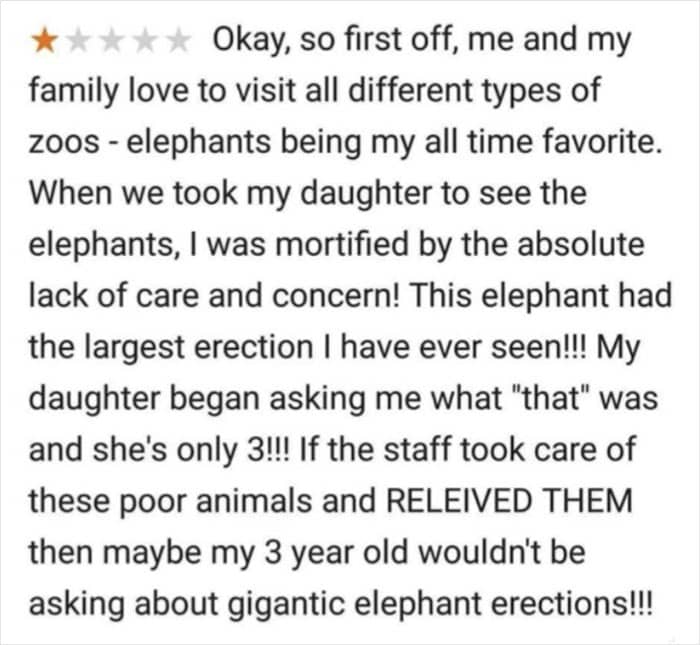Click the word "mortified" in the review
The image size is (700, 645).
click(342, 245)
